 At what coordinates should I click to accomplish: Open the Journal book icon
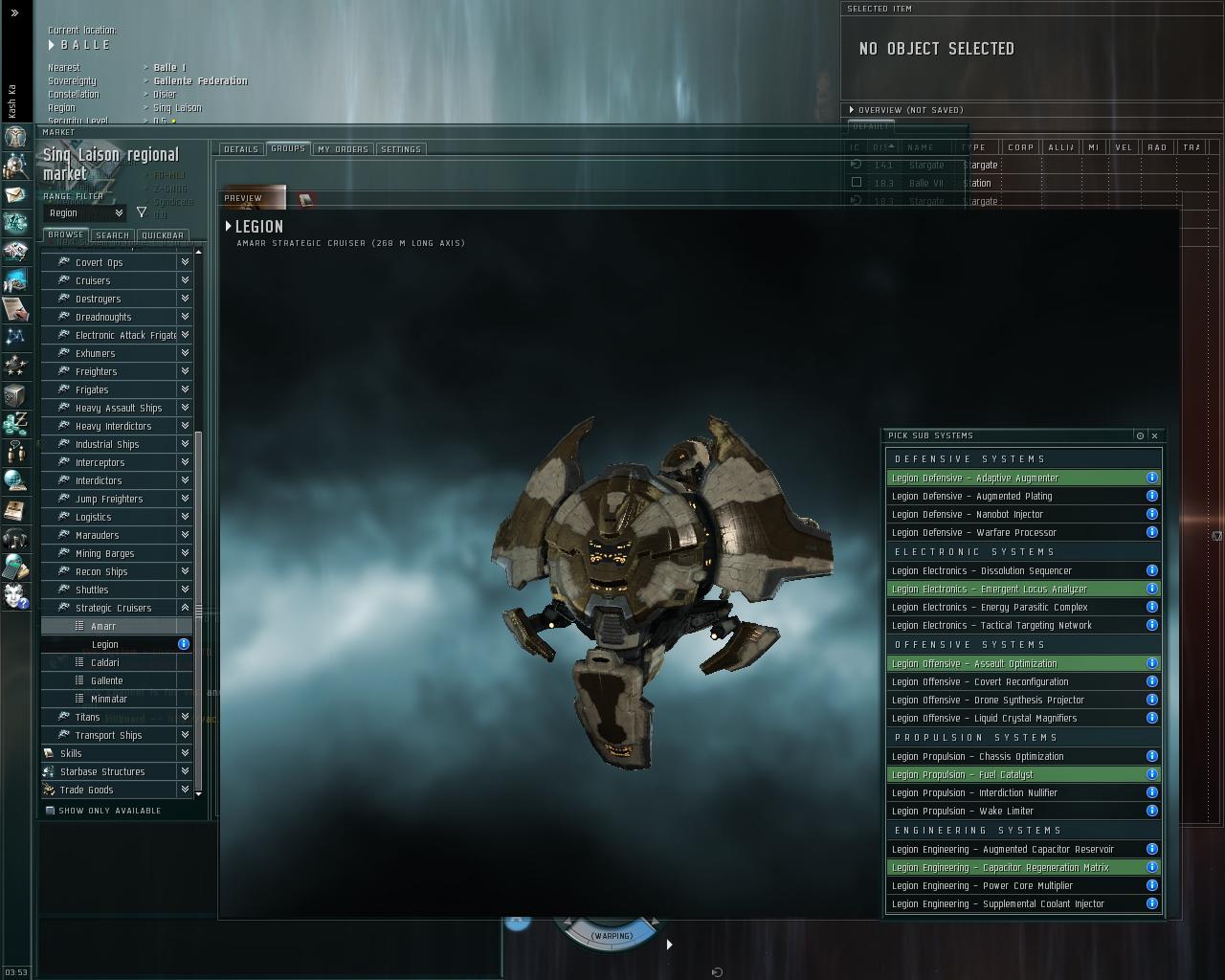pos(15,509)
